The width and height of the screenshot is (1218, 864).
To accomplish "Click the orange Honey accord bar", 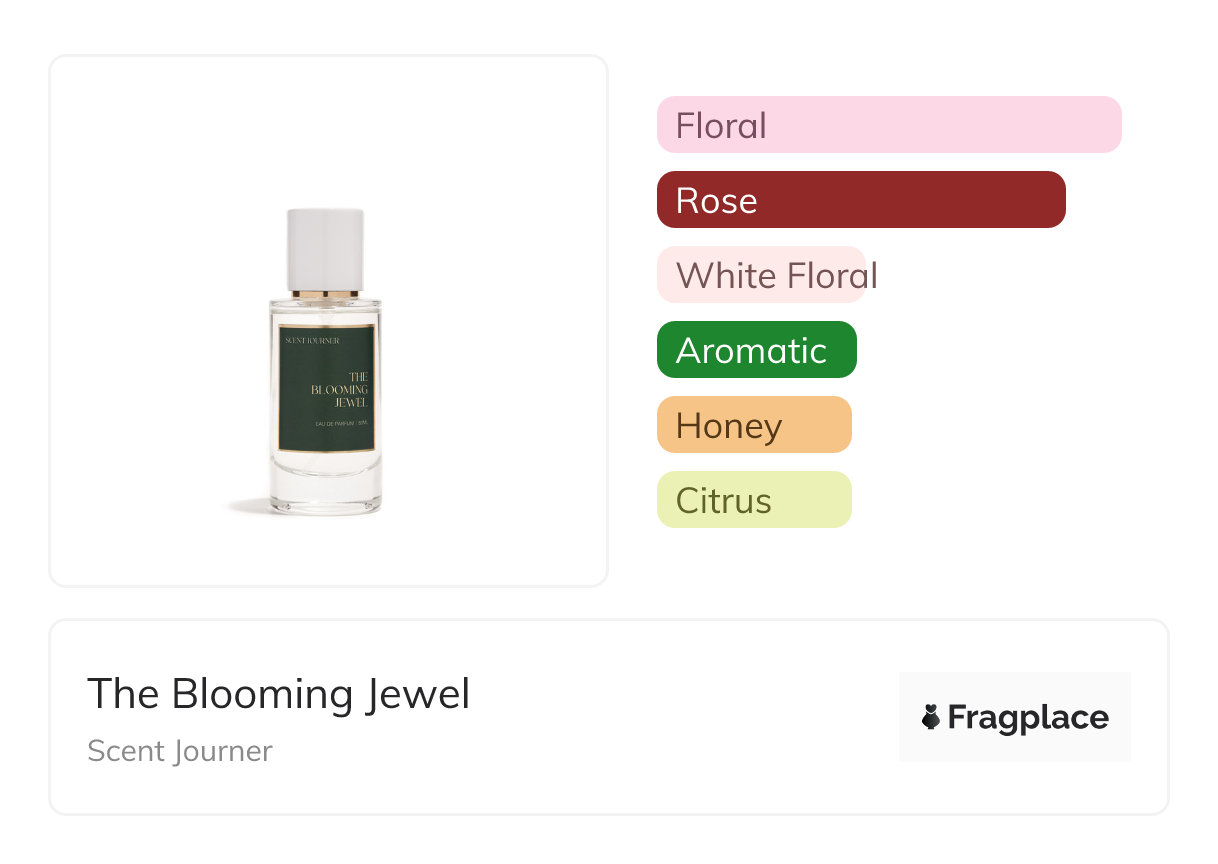I will pos(753,425).
